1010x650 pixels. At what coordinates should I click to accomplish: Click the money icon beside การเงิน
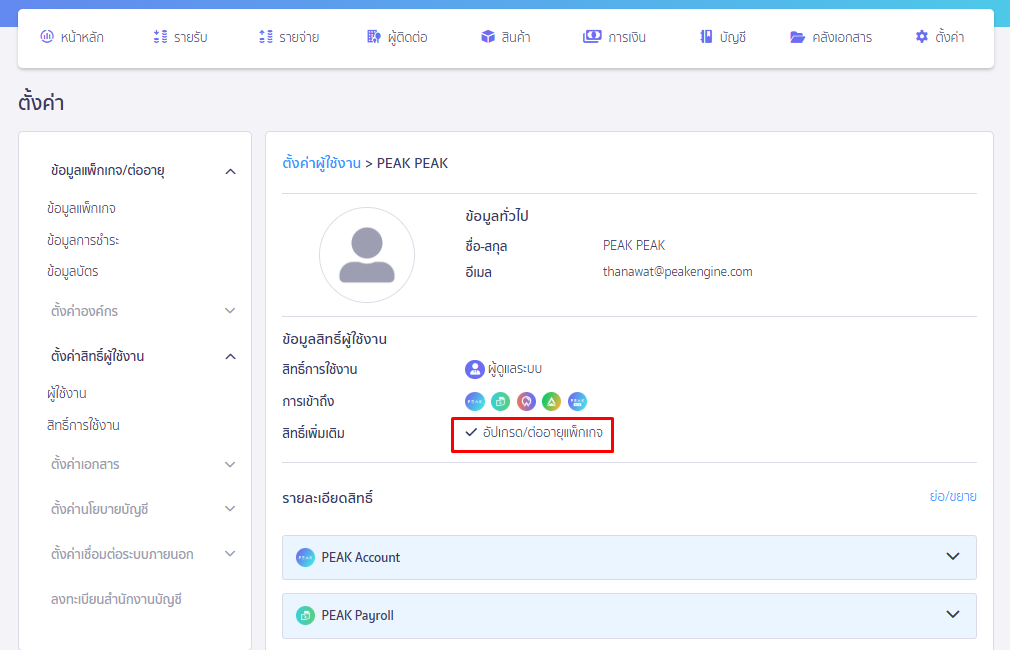[x=592, y=37]
